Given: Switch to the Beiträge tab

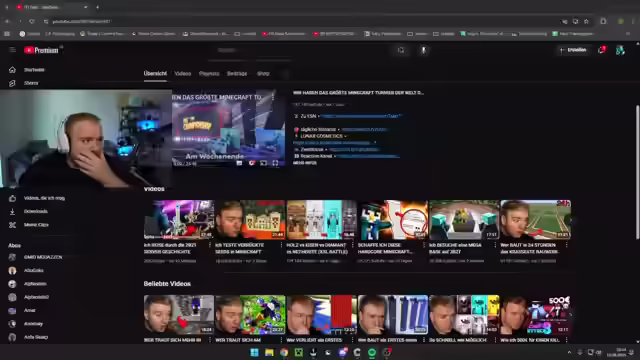Looking at the screenshot, I should pyautogui.click(x=237, y=74).
